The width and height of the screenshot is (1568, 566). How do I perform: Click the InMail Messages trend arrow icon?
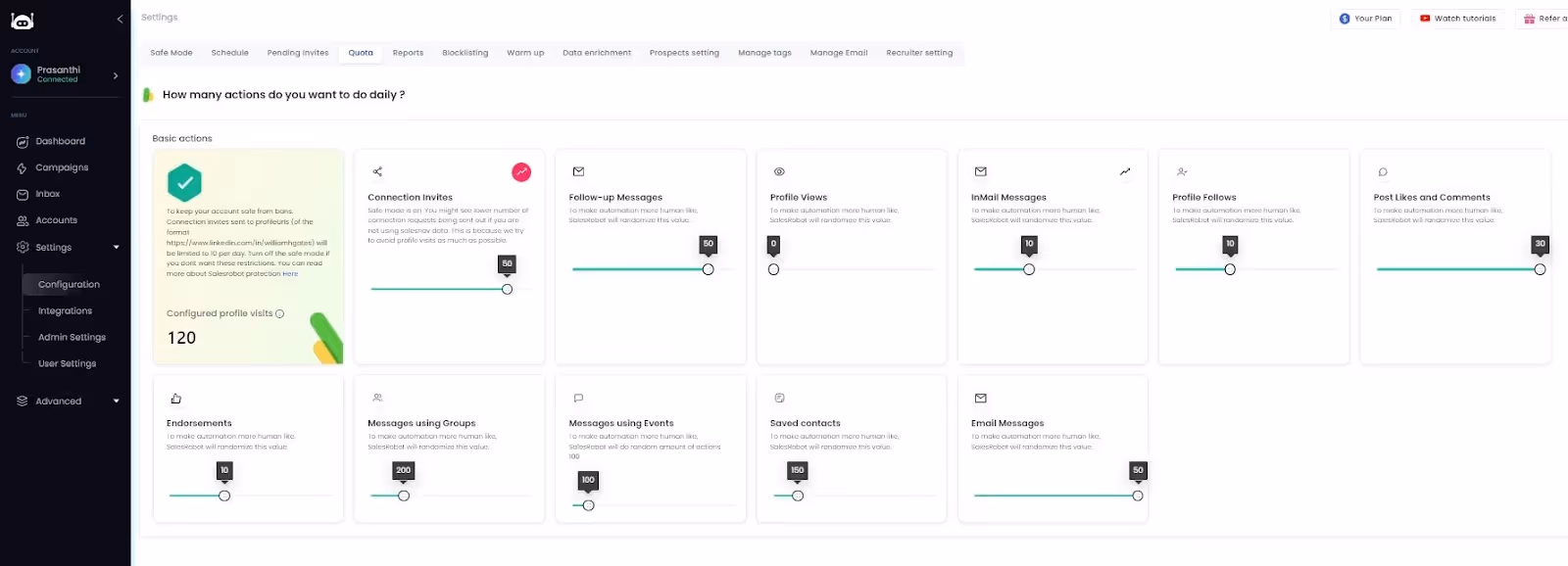pyautogui.click(x=1125, y=171)
